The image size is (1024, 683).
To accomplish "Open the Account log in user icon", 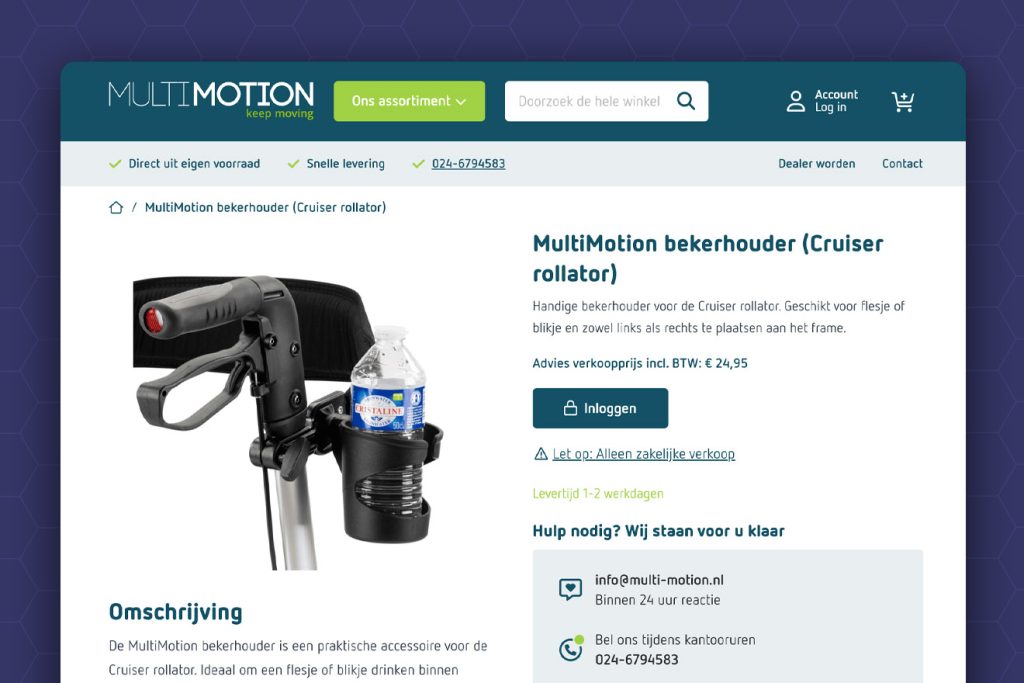I will (795, 101).
